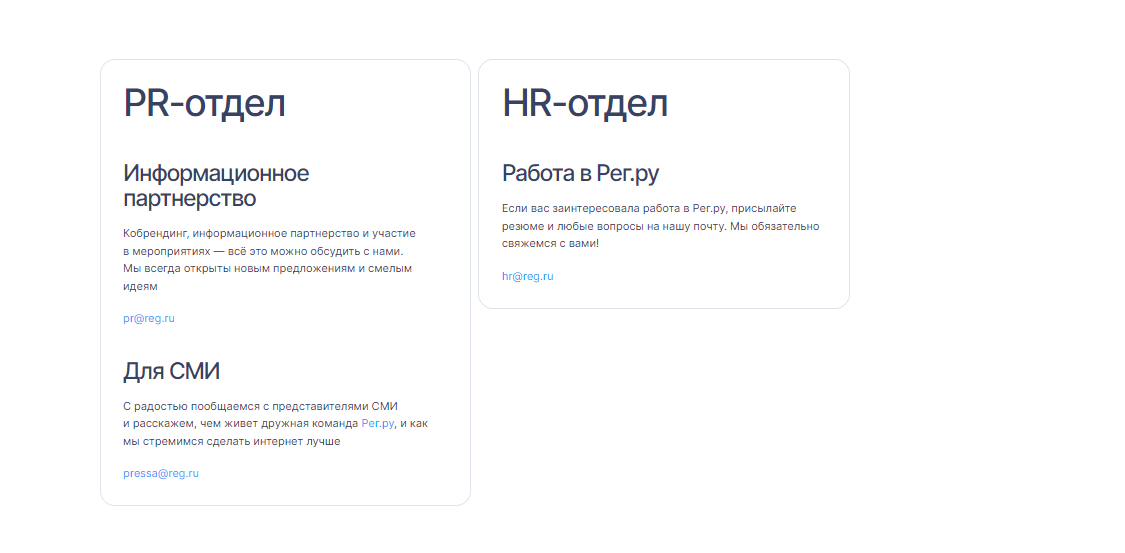Follow the Рег.ру link in Для СМИ text

[378, 423]
